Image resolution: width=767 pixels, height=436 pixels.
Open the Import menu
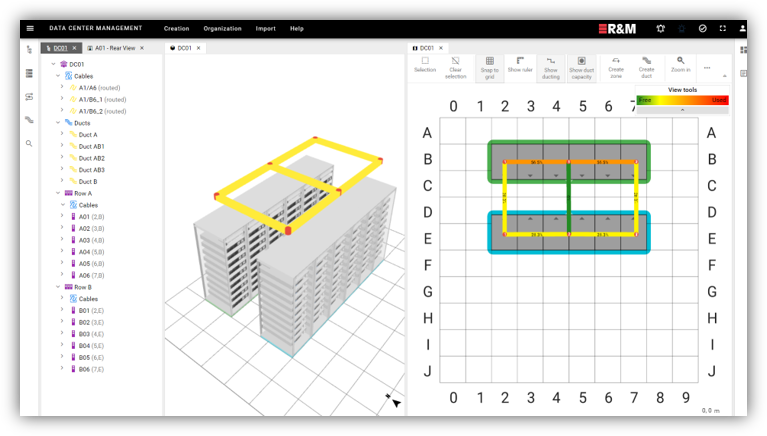(x=266, y=28)
